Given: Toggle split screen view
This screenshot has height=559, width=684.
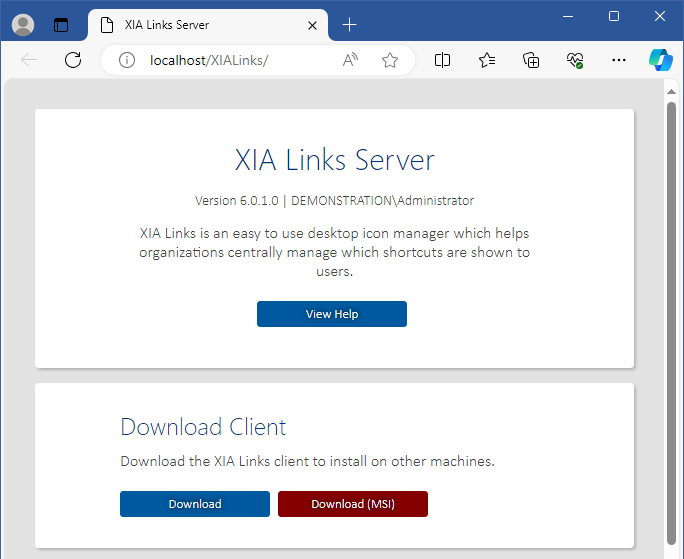Looking at the screenshot, I should 442,60.
